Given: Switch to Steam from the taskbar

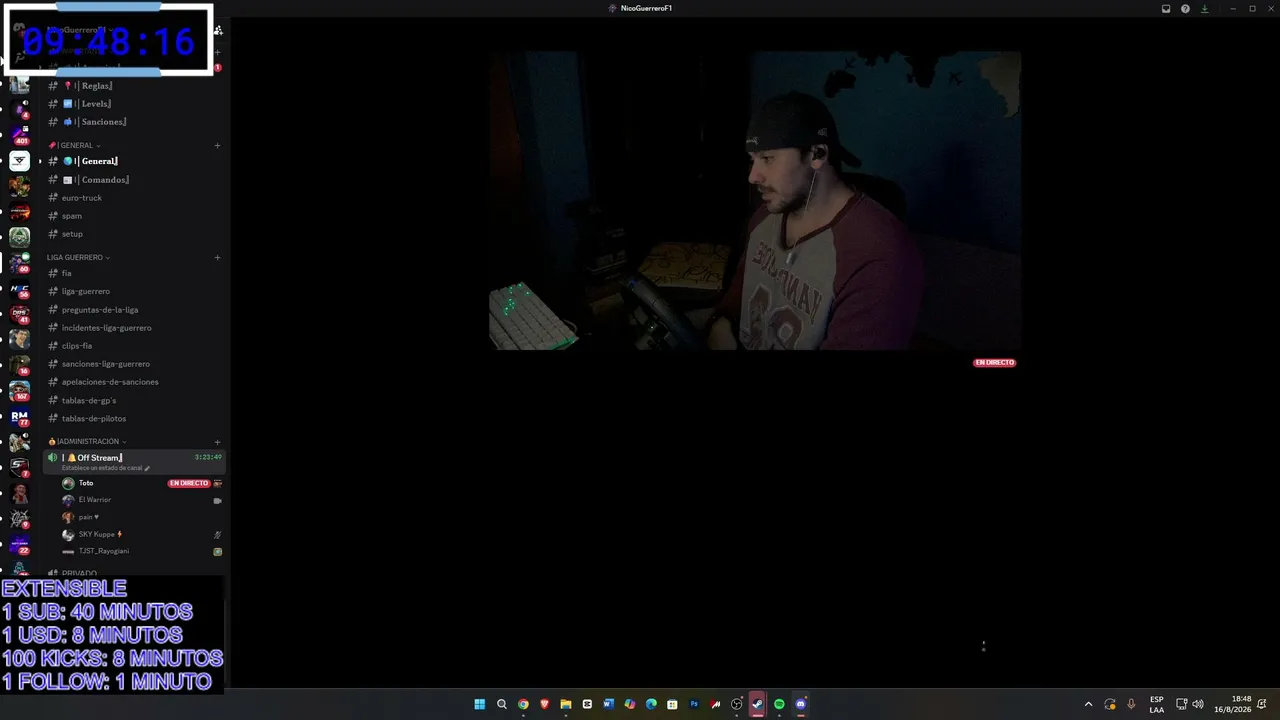Looking at the screenshot, I should 758,704.
